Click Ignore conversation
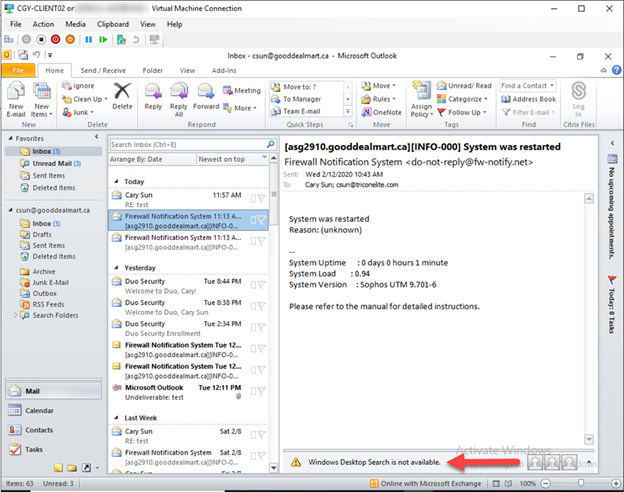Screen dimensions: 624x492 point(78,86)
